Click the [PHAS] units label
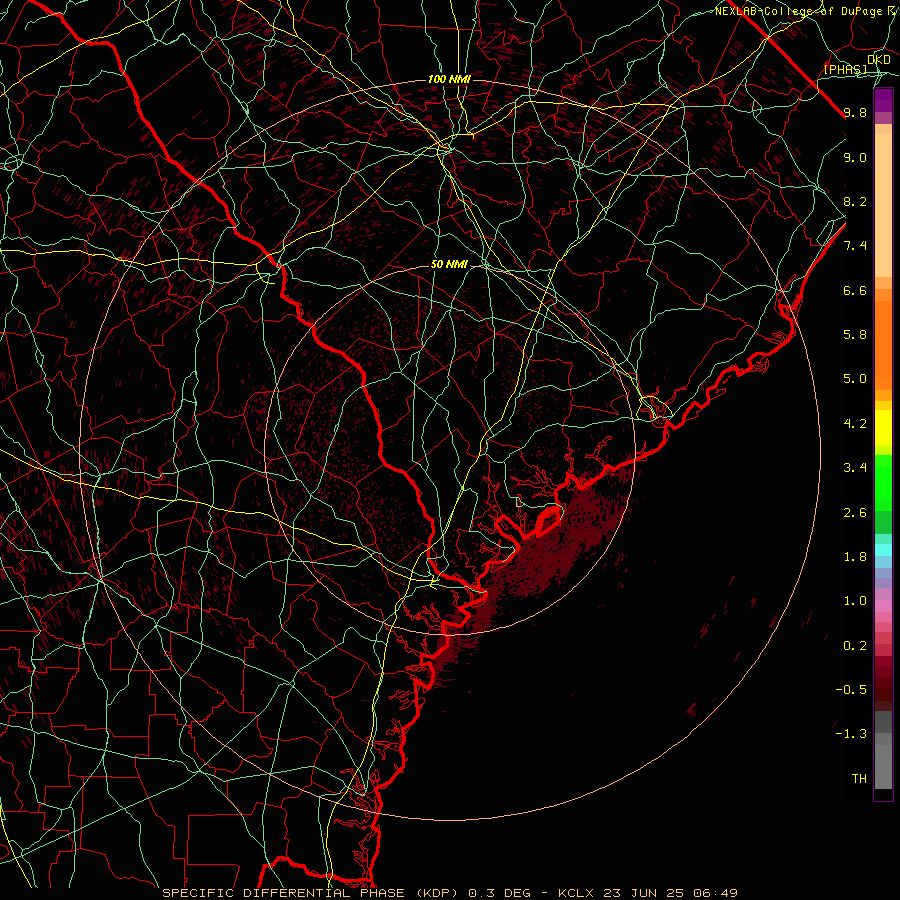The width and height of the screenshot is (900, 900). (845, 70)
